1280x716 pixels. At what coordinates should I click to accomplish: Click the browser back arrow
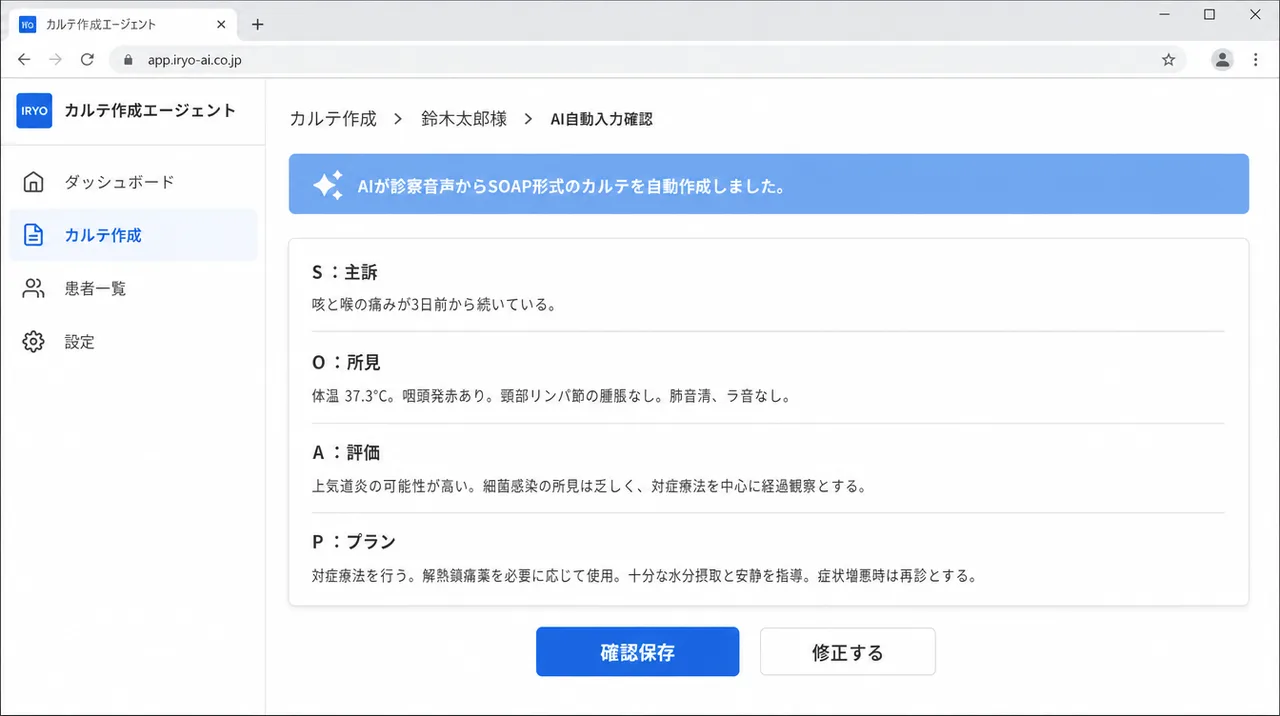pos(24,60)
